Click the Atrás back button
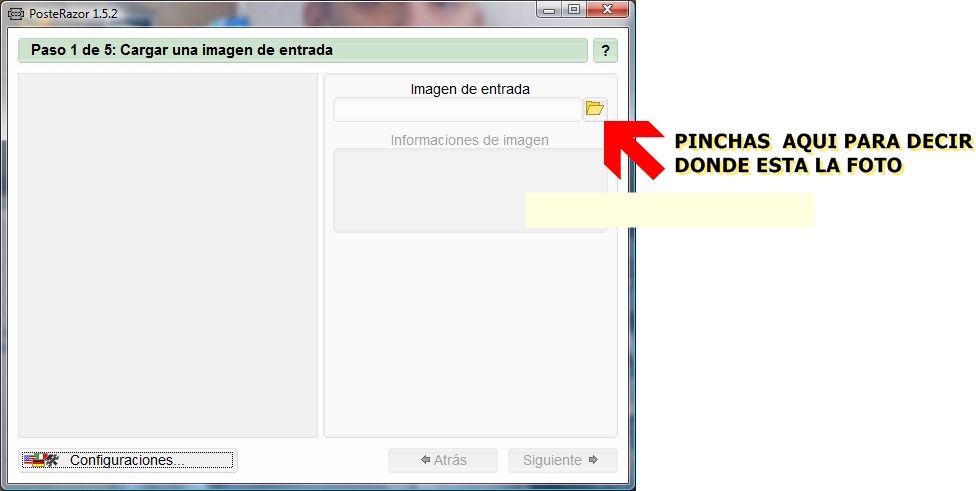Screen dimensions: 976x491 pyautogui.click(x=443, y=461)
